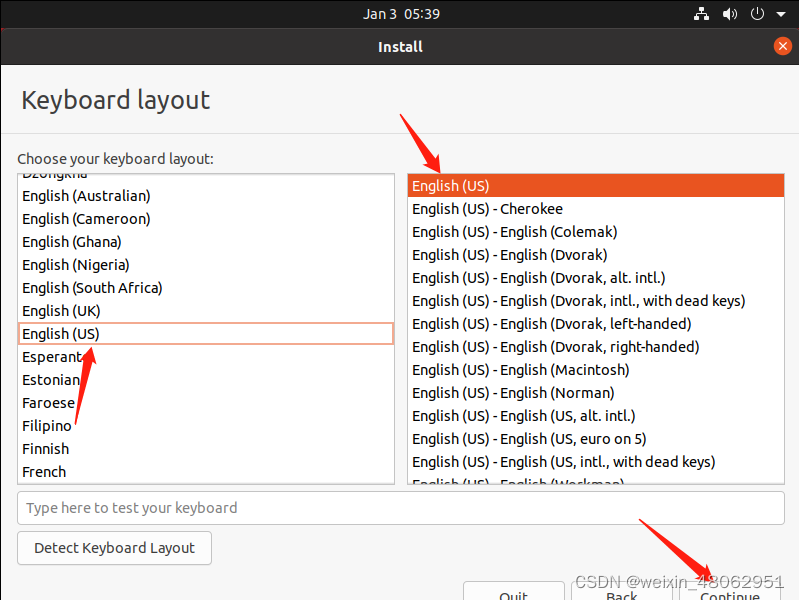
Task: Open the clock showing Jan 3 05:39
Action: click(401, 14)
